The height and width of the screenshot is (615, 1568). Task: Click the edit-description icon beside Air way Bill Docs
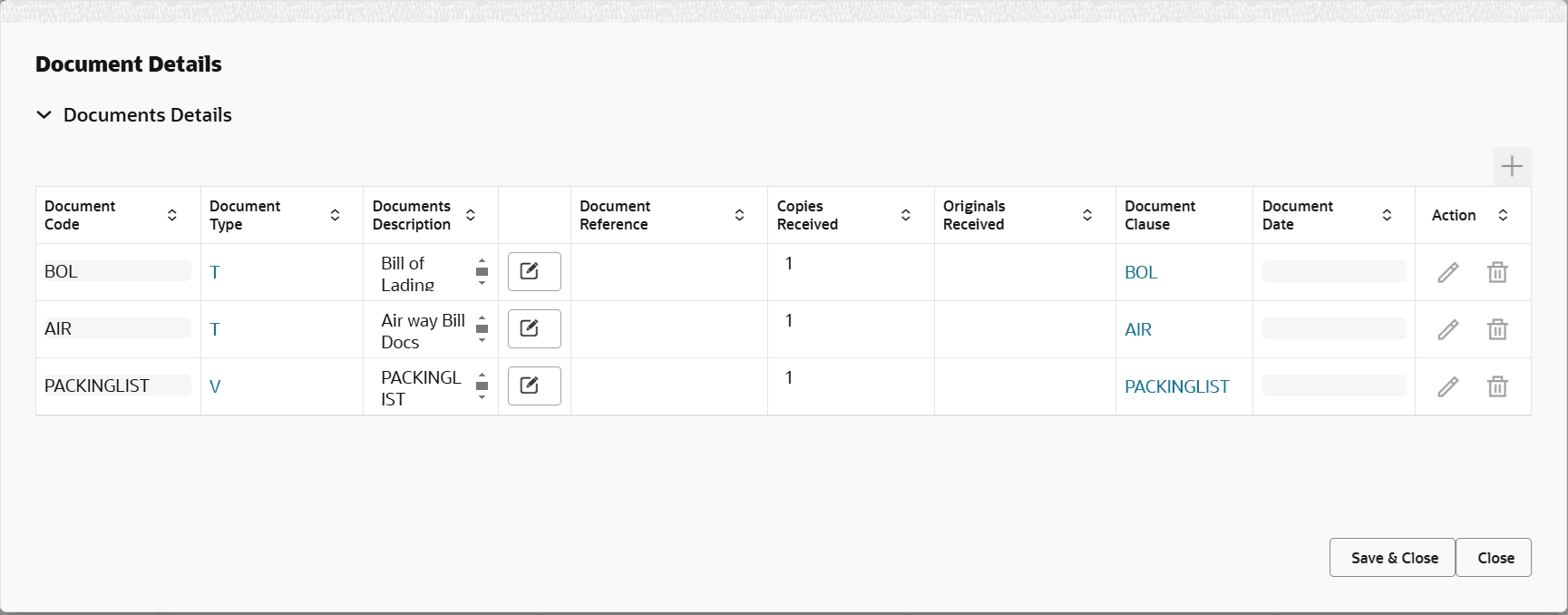533,328
